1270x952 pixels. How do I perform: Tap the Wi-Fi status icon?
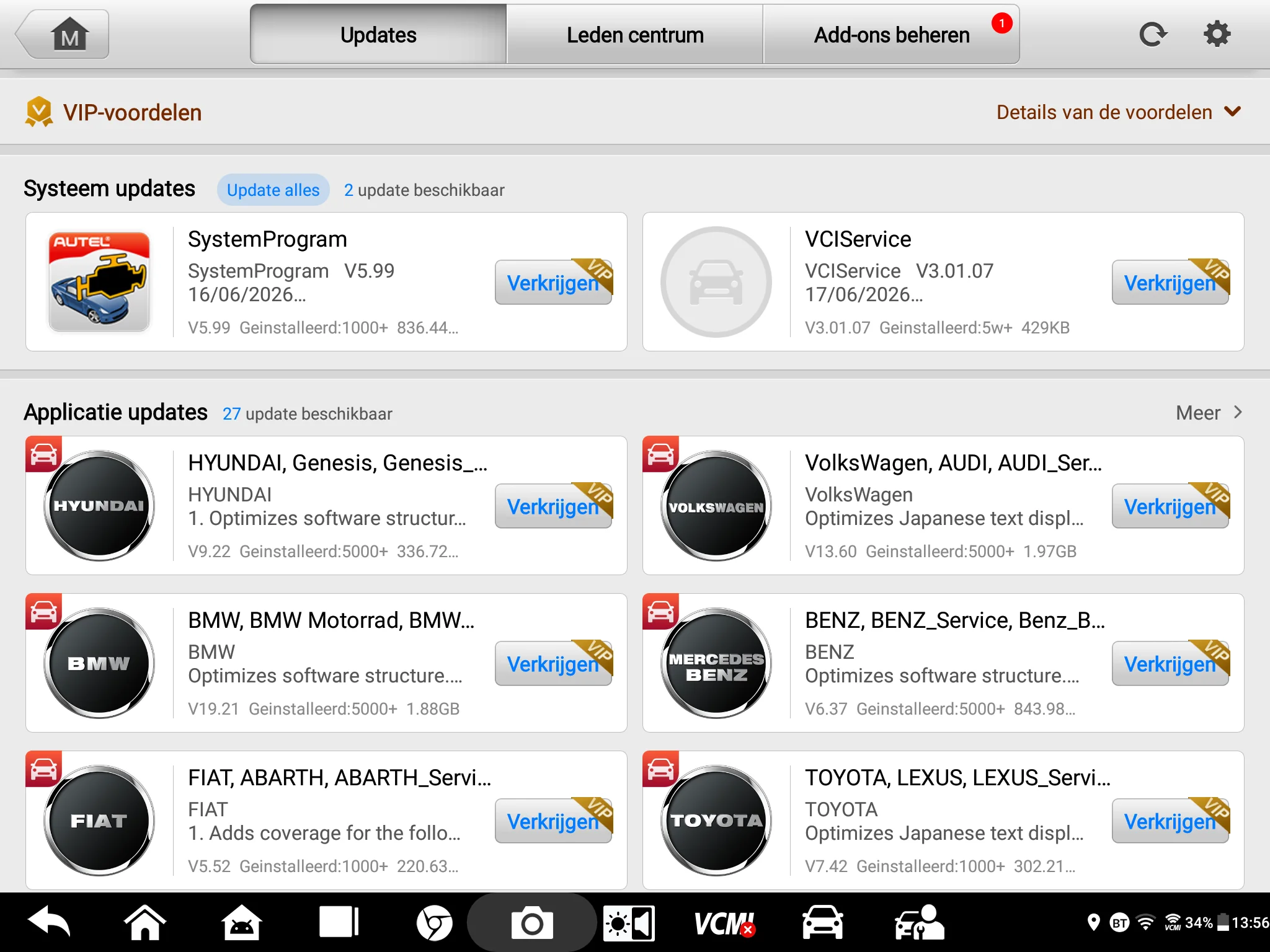coord(1146,923)
